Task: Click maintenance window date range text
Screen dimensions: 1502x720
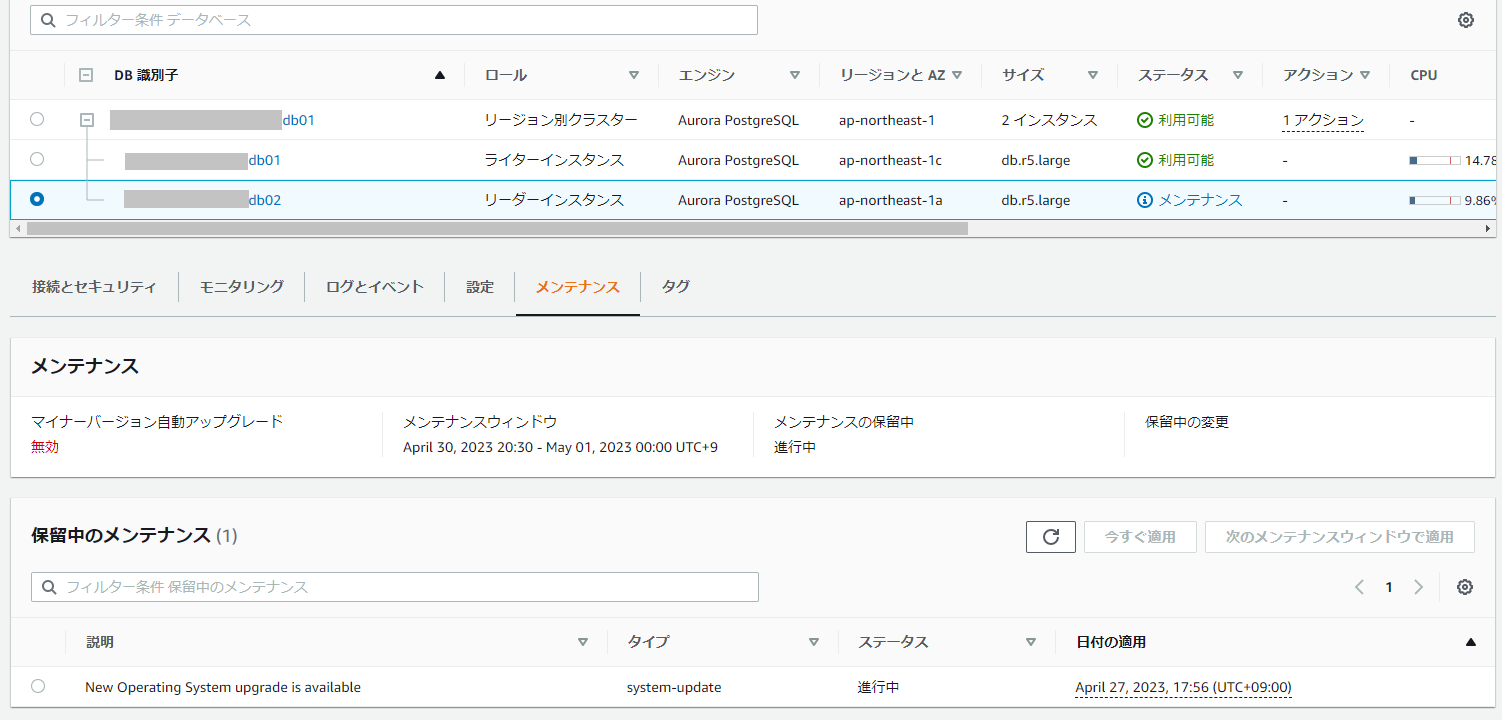Action: pos(560,447)
